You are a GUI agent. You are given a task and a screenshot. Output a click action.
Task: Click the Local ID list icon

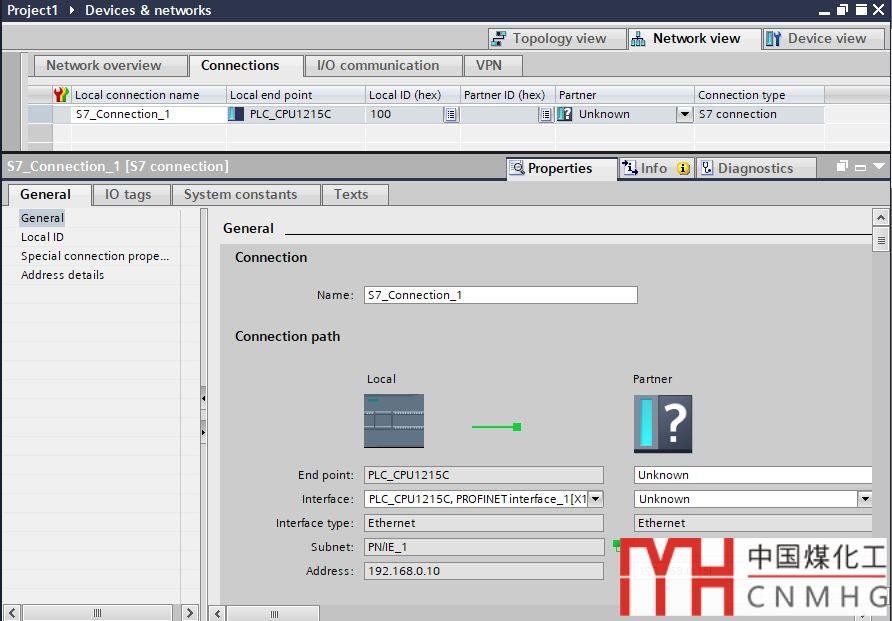point(451,115)
